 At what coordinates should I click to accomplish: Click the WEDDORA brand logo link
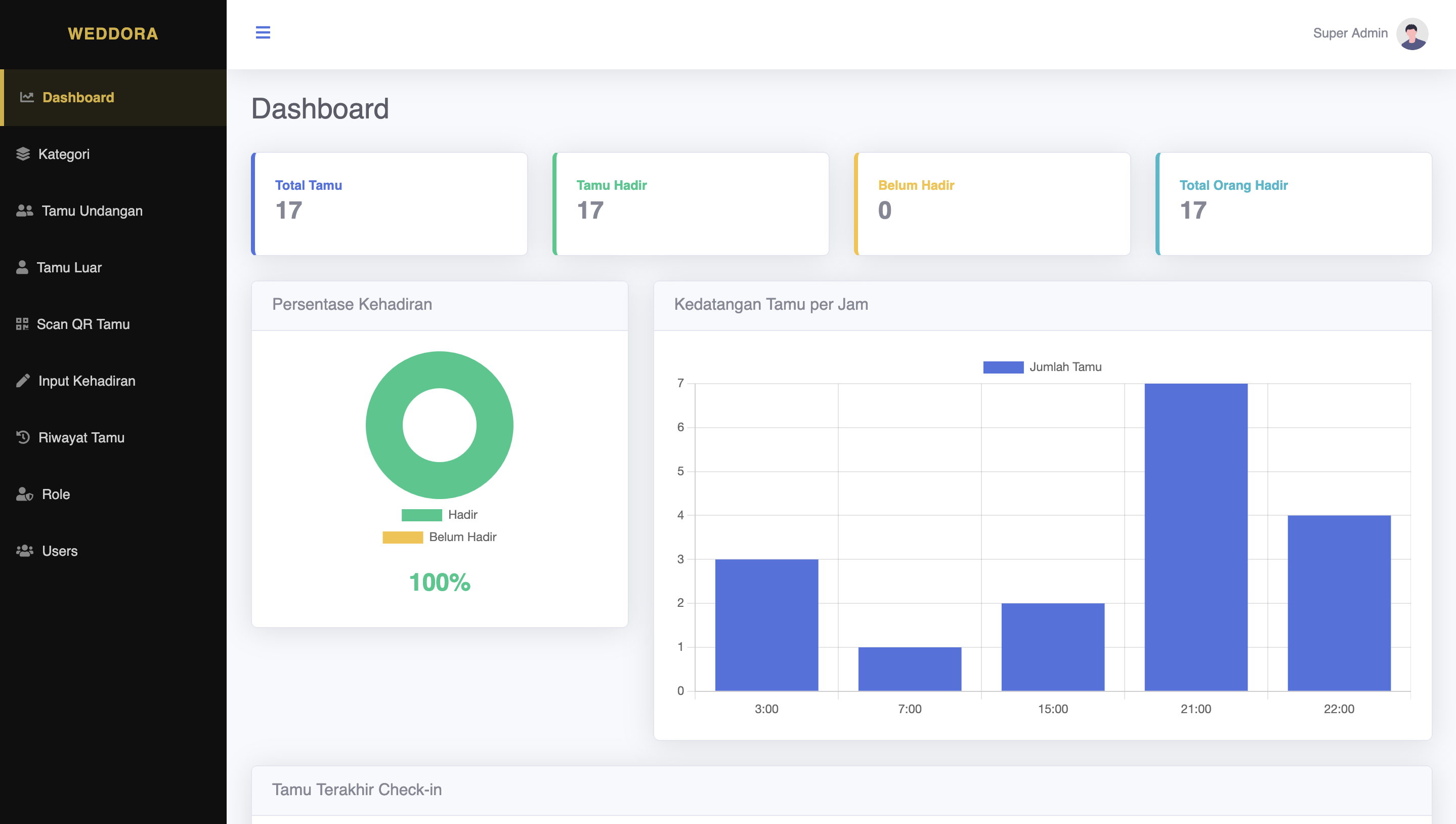point(113,34)
